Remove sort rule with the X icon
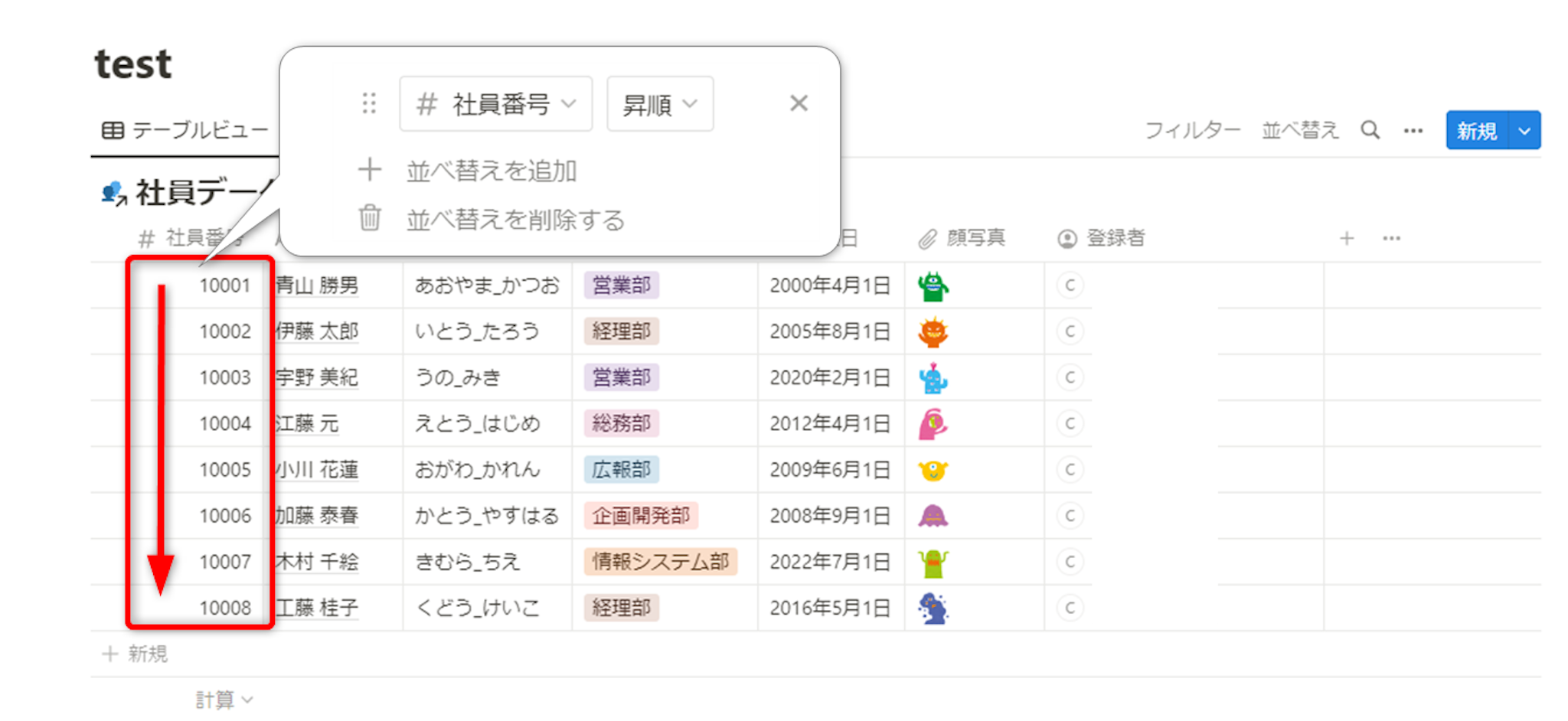This screenshot has width=1568, height=721. tap(799, 103)
